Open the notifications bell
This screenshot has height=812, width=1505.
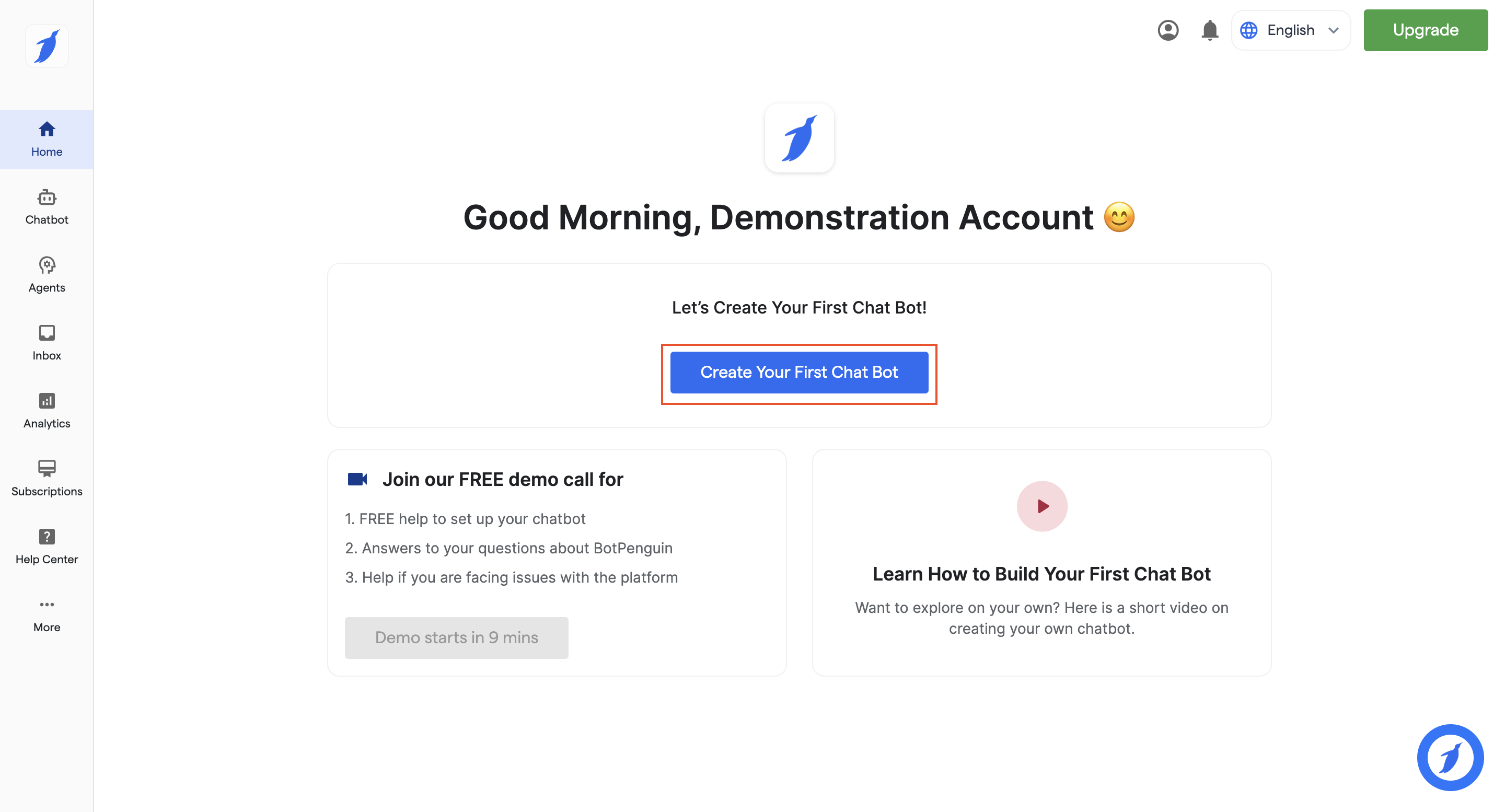click(x=1209, y=30)
